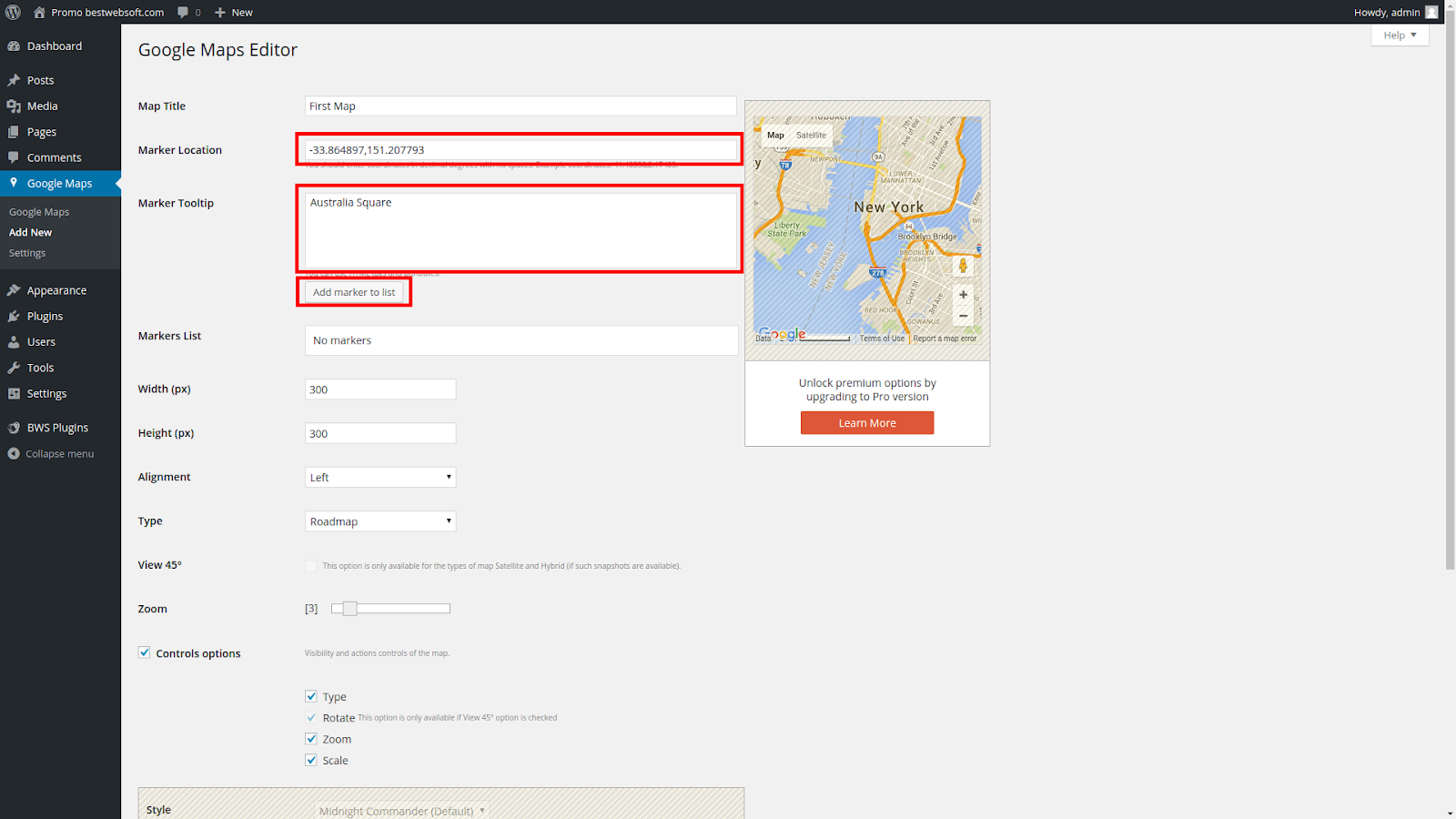The image size is (1456, 819).
Task: Switch the map preview to Map view
Action: [x=775, y=135]
